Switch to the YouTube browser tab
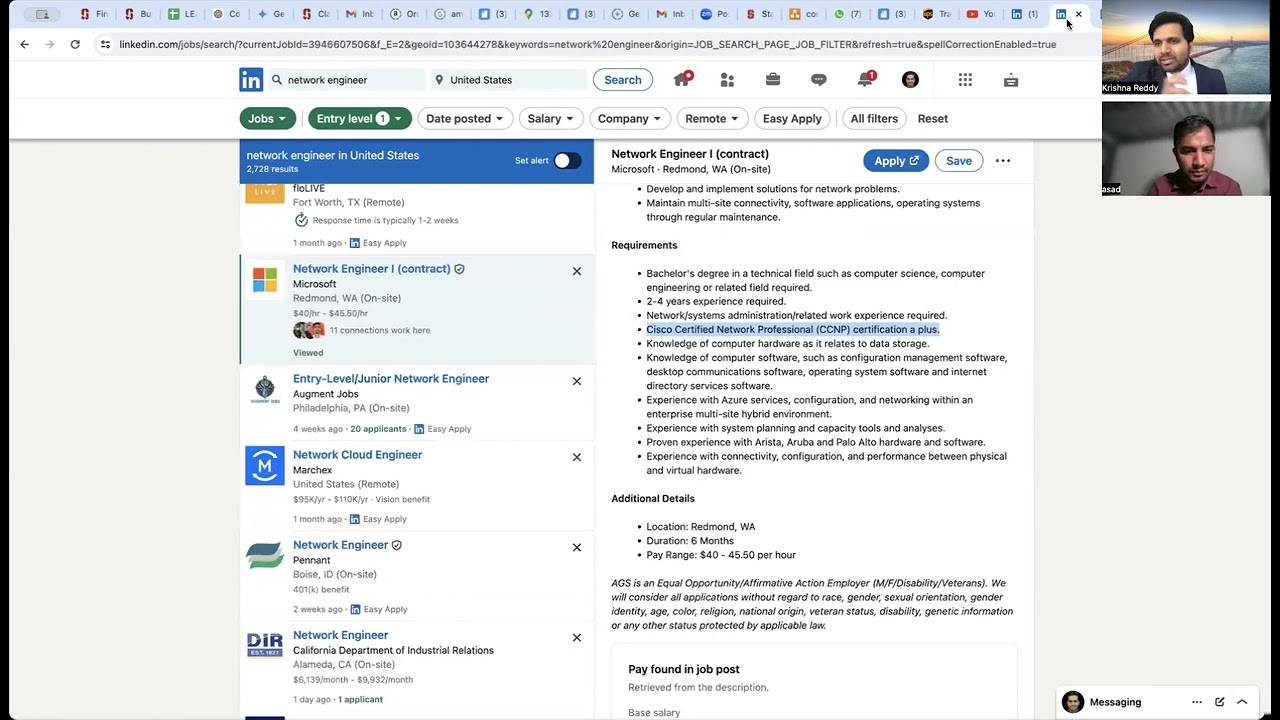Viewport: 1280px width, 720px height. (x=980, y=14)
